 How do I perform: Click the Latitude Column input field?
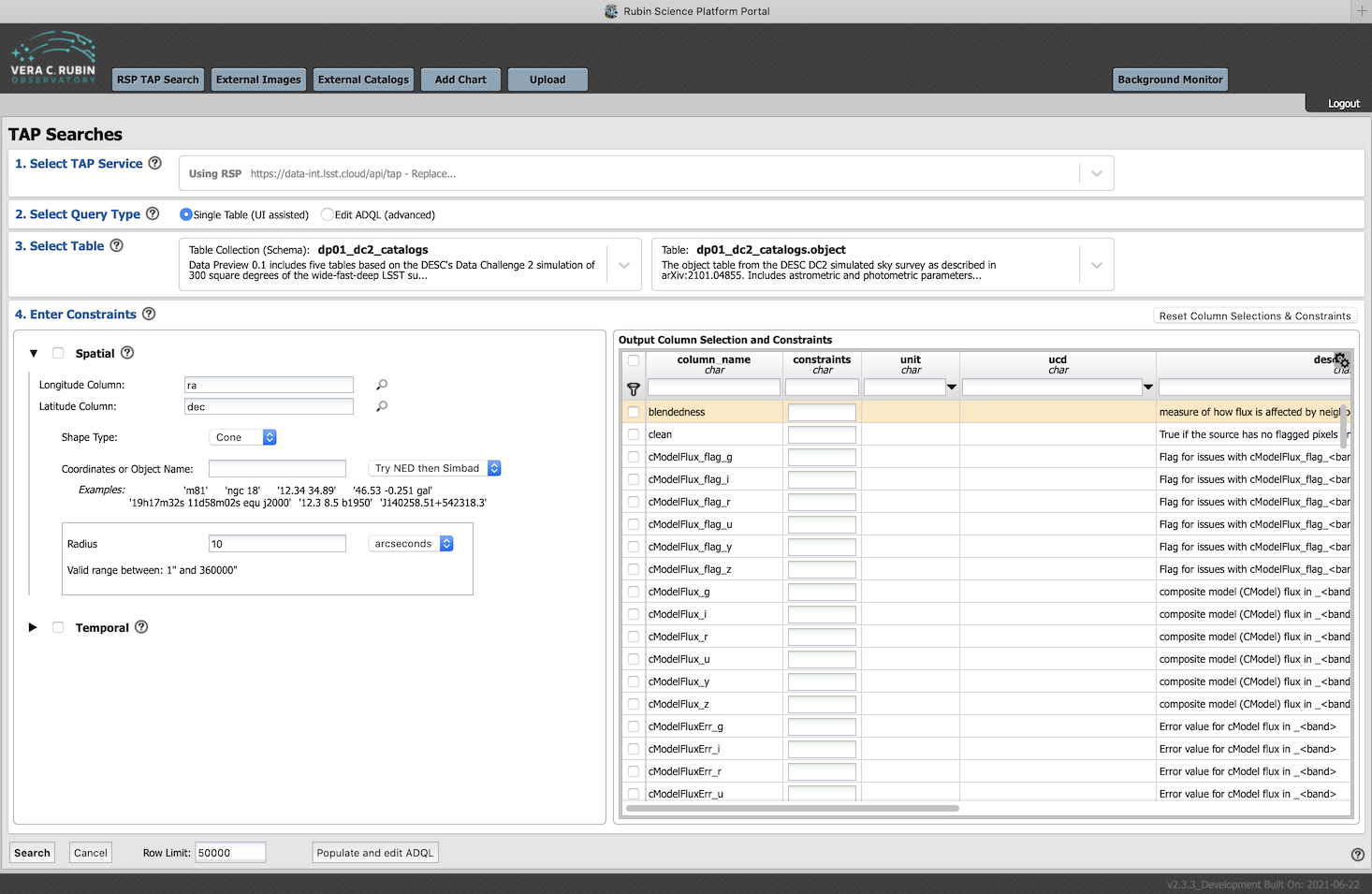point(269,406)
